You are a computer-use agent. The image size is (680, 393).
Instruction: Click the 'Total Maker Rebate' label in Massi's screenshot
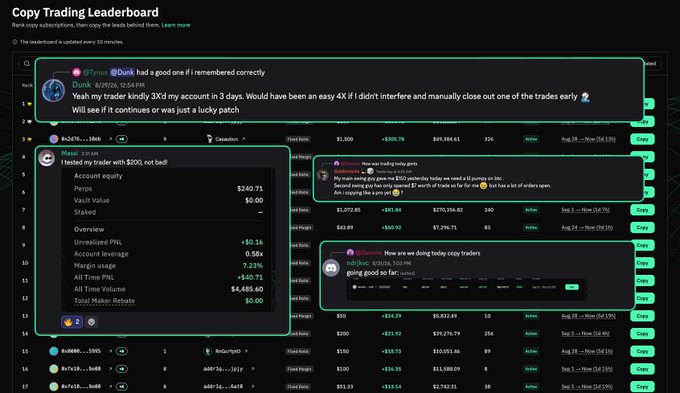[104, 301]
